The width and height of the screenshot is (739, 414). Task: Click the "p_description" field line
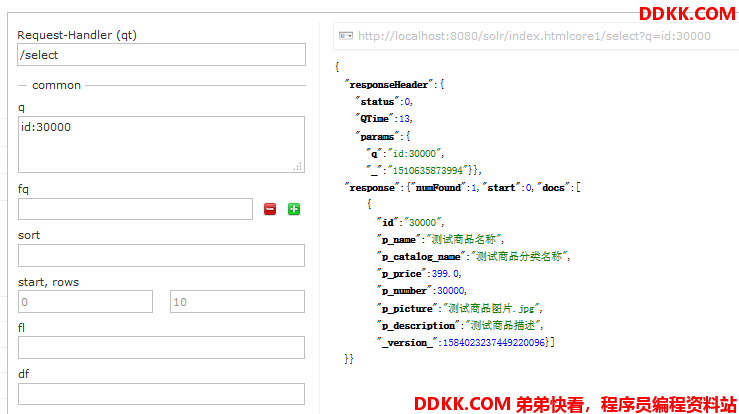point(460,325)
